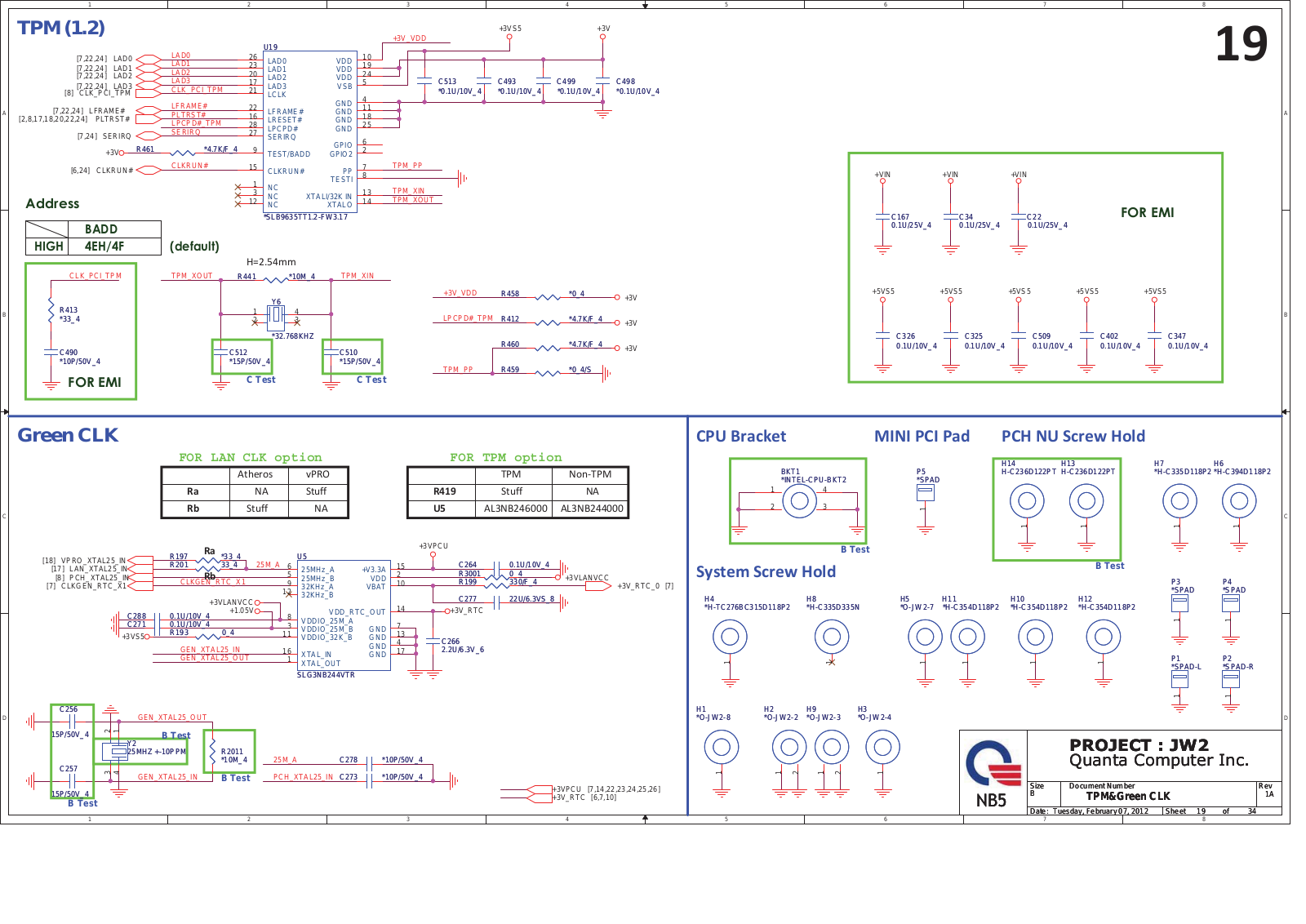Click 'C Test' label under C512

point(261,380)
